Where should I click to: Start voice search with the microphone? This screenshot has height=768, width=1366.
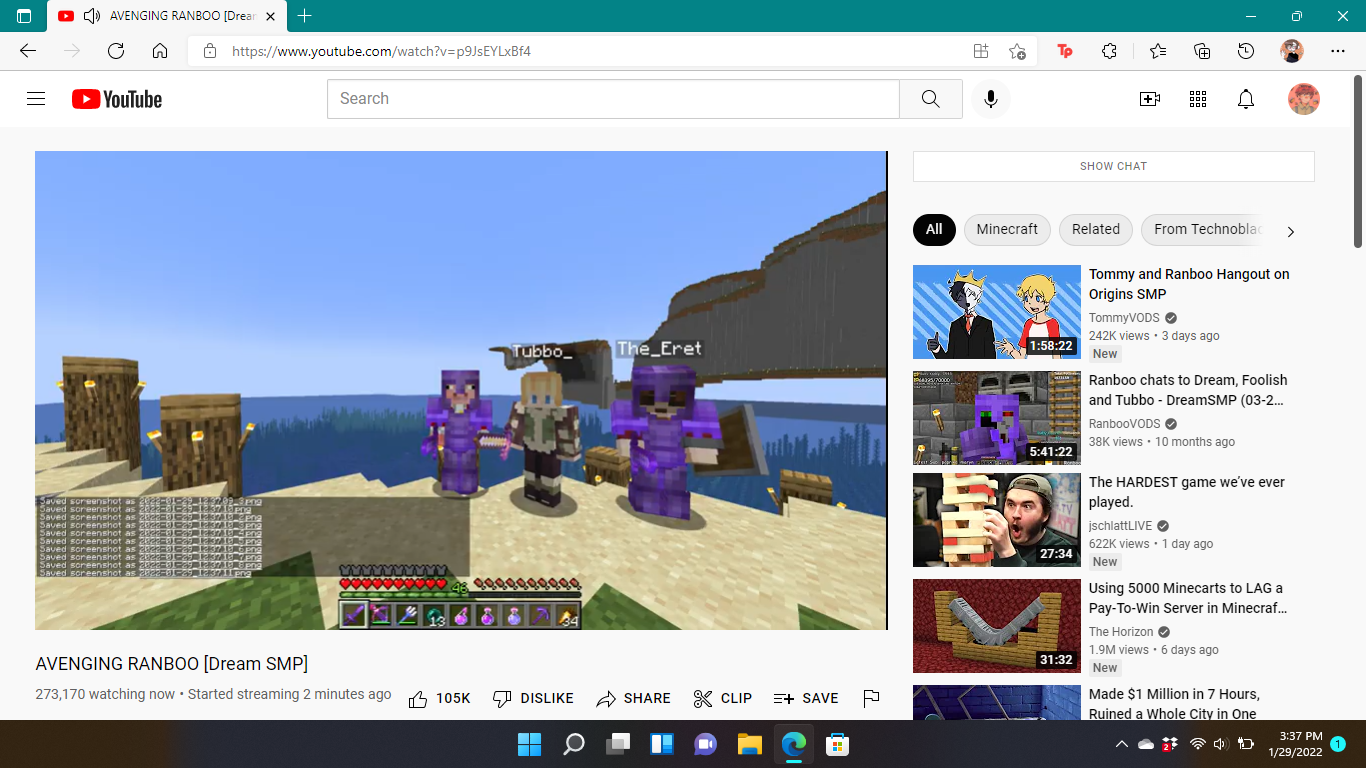991,99
